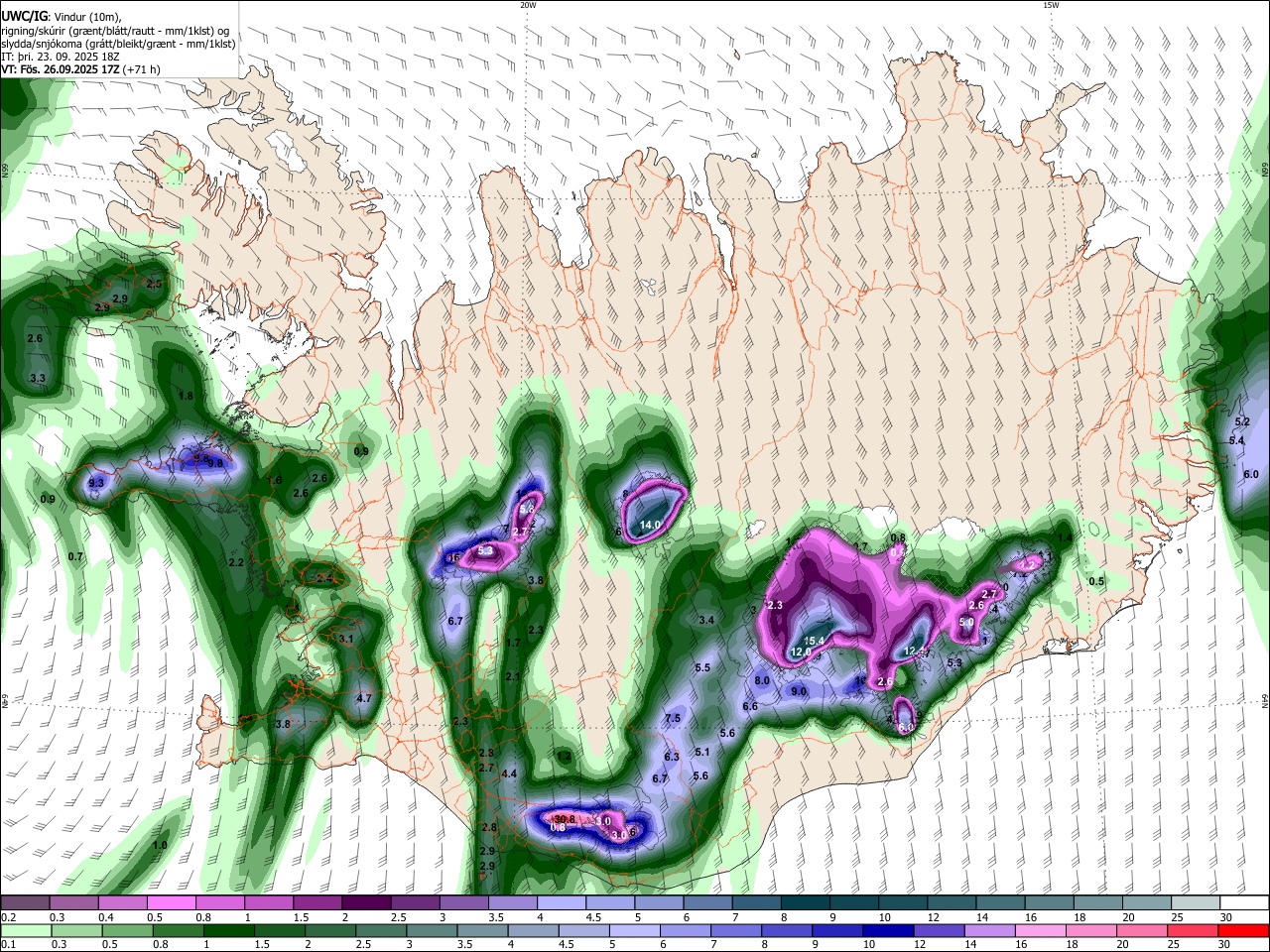Select the 1.4 value in the southeast
Image resolution: width=1270 pixels, height=952 pixels.
1065,537
